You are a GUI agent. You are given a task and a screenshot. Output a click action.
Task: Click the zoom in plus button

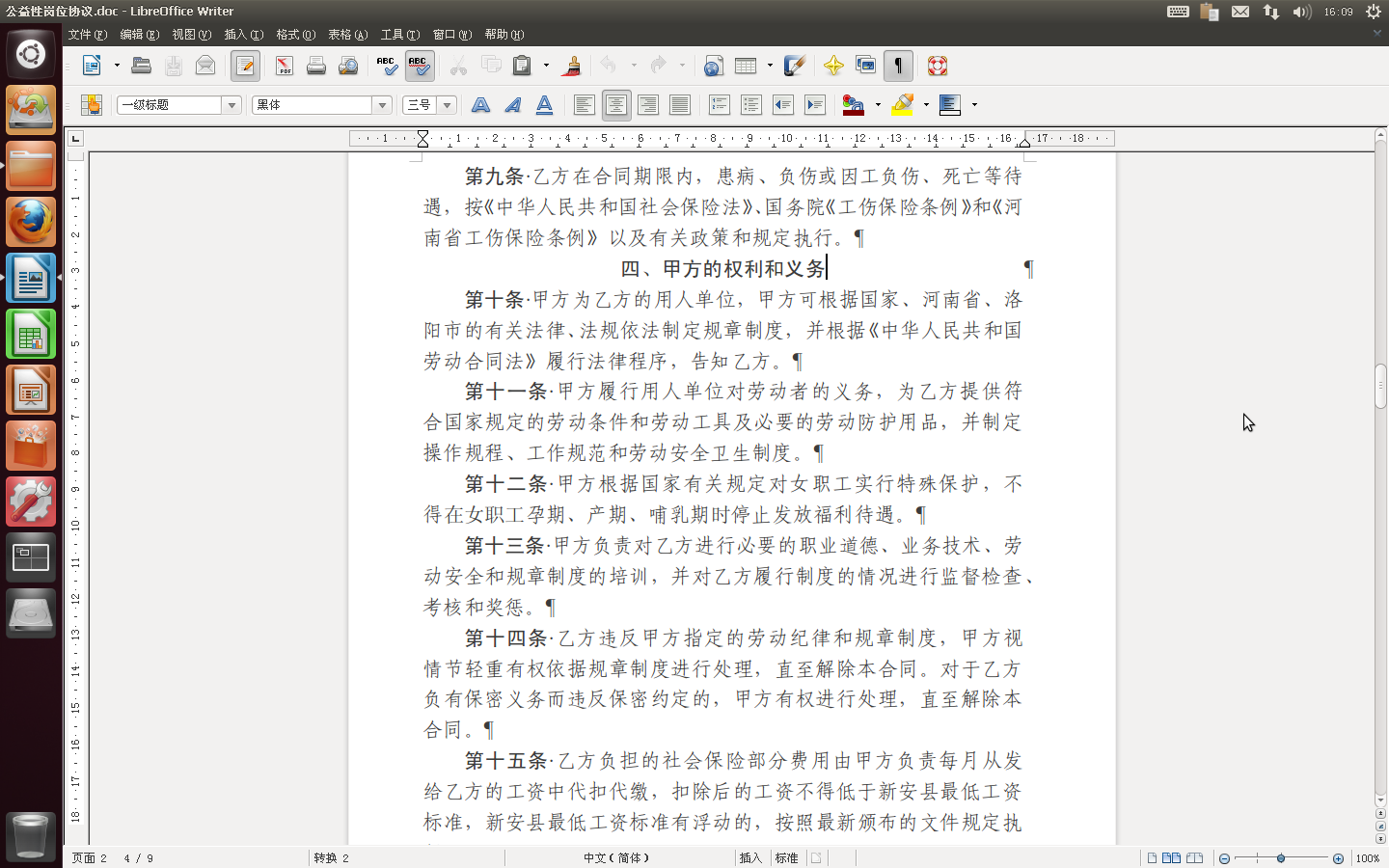click(1338, 858)
